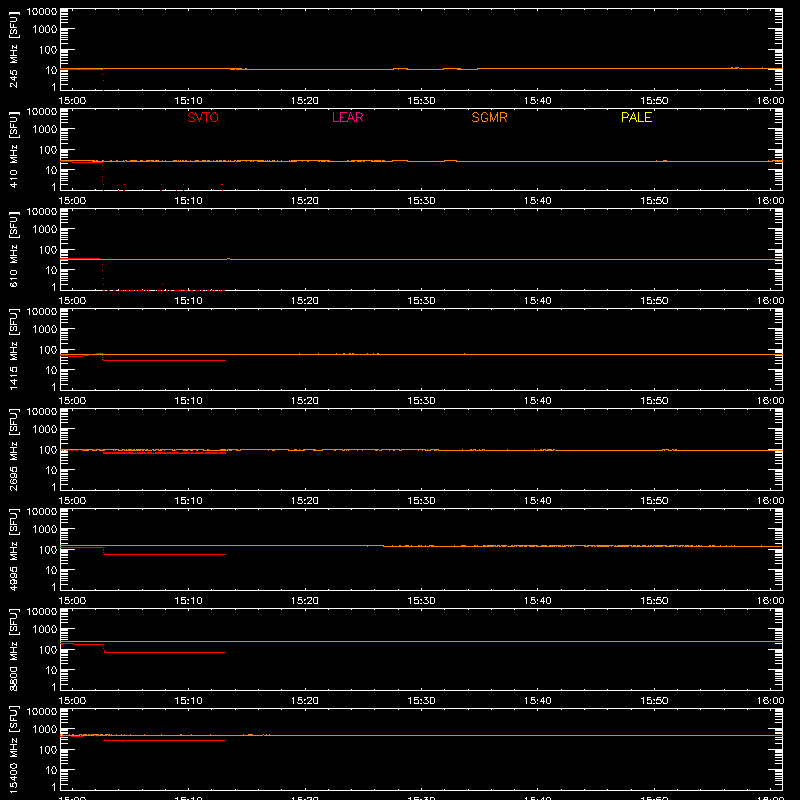Click the orange SGMR trace in 4995 MHz plot
Screen dimensions: 800x800
(x=421, y=546)
